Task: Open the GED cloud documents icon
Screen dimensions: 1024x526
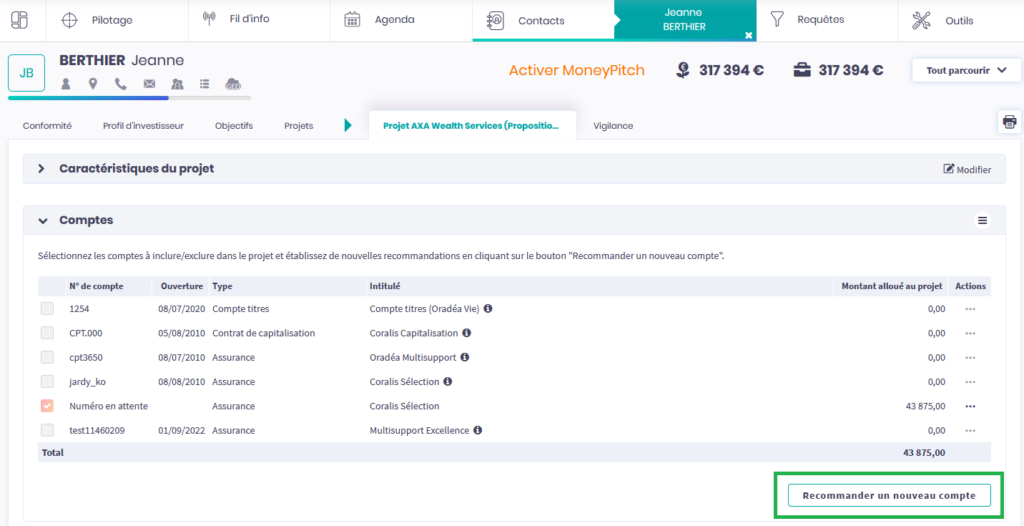Action: (x=233, y=84)
